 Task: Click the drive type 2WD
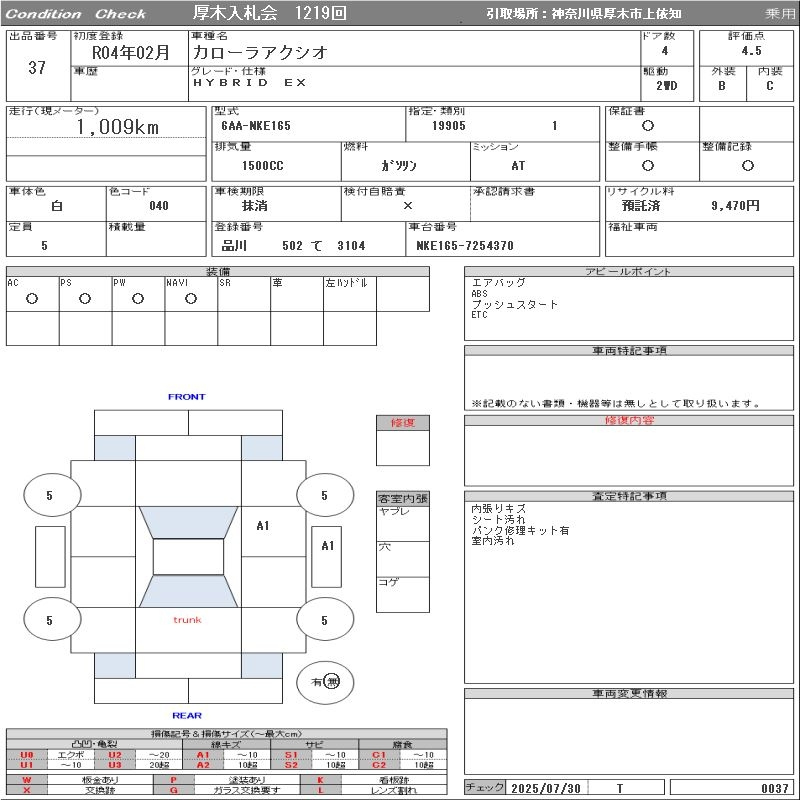[x=667, y=86]
